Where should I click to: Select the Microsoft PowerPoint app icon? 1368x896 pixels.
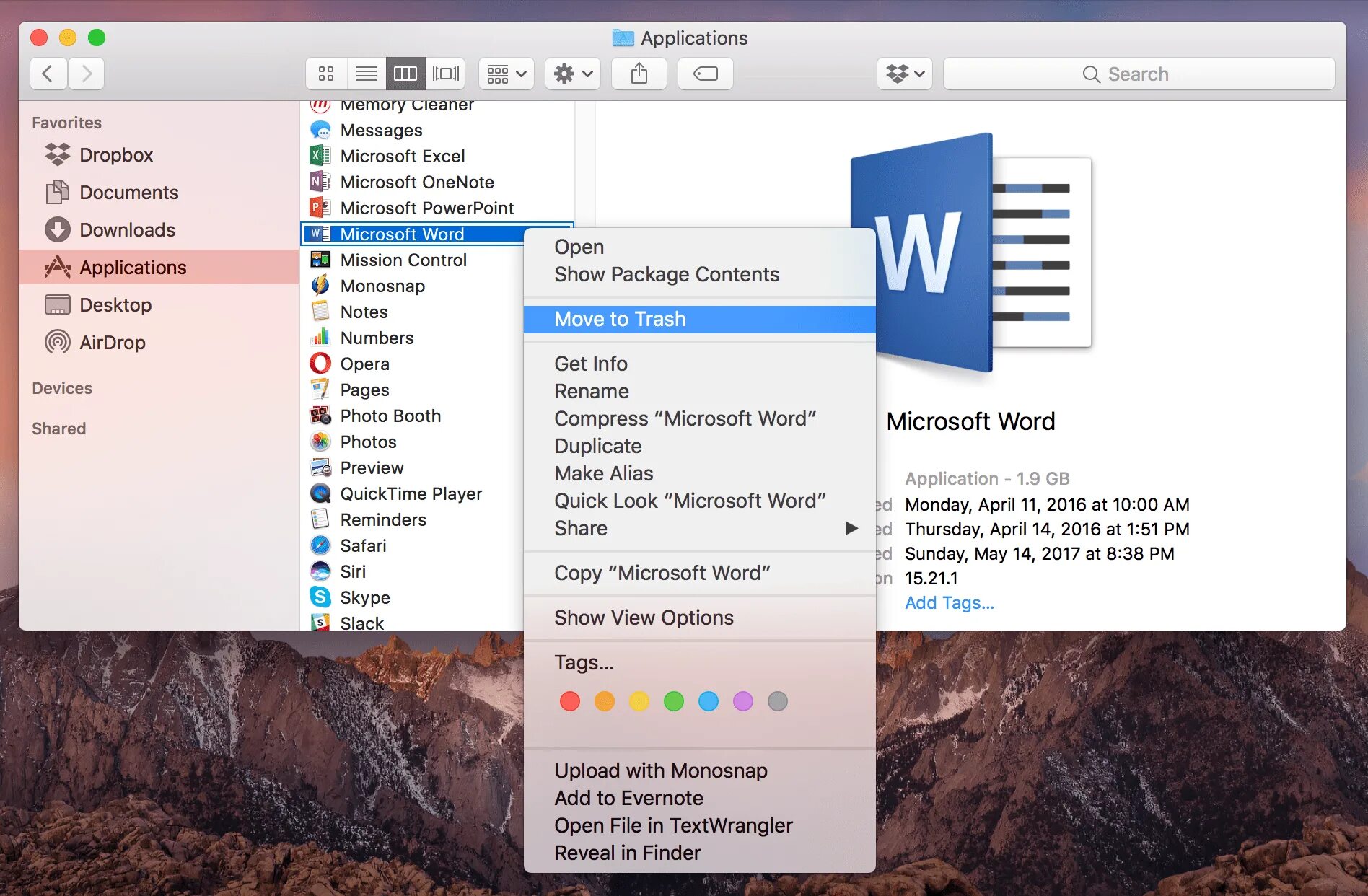pos(320,208)
